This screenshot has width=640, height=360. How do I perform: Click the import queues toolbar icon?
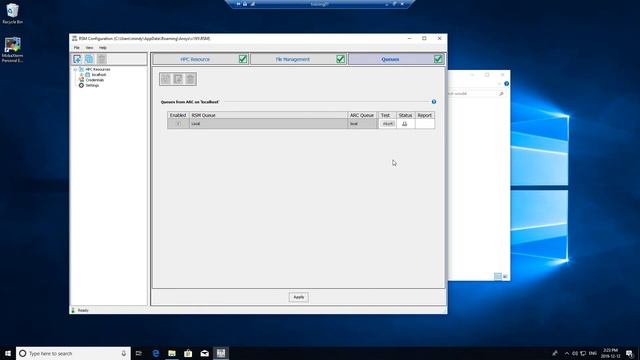pos(178,79)
